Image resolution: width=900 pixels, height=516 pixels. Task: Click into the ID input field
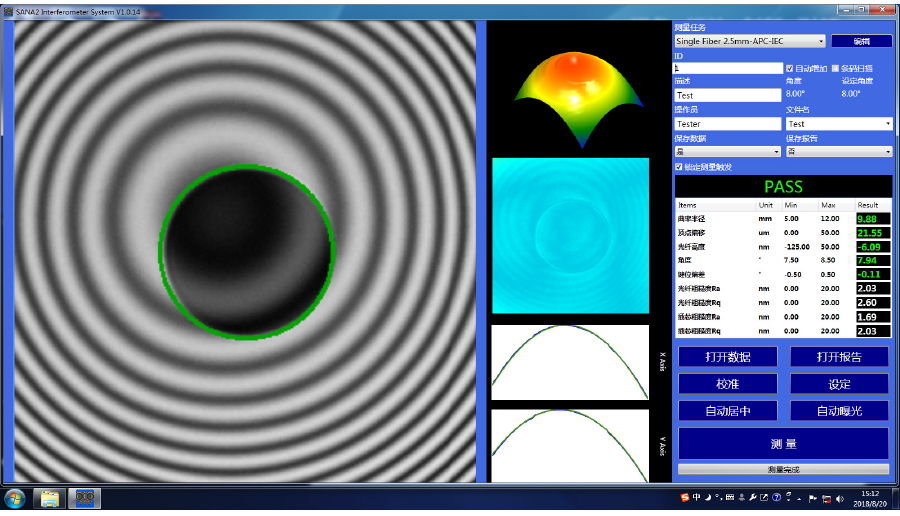point(728,68)
